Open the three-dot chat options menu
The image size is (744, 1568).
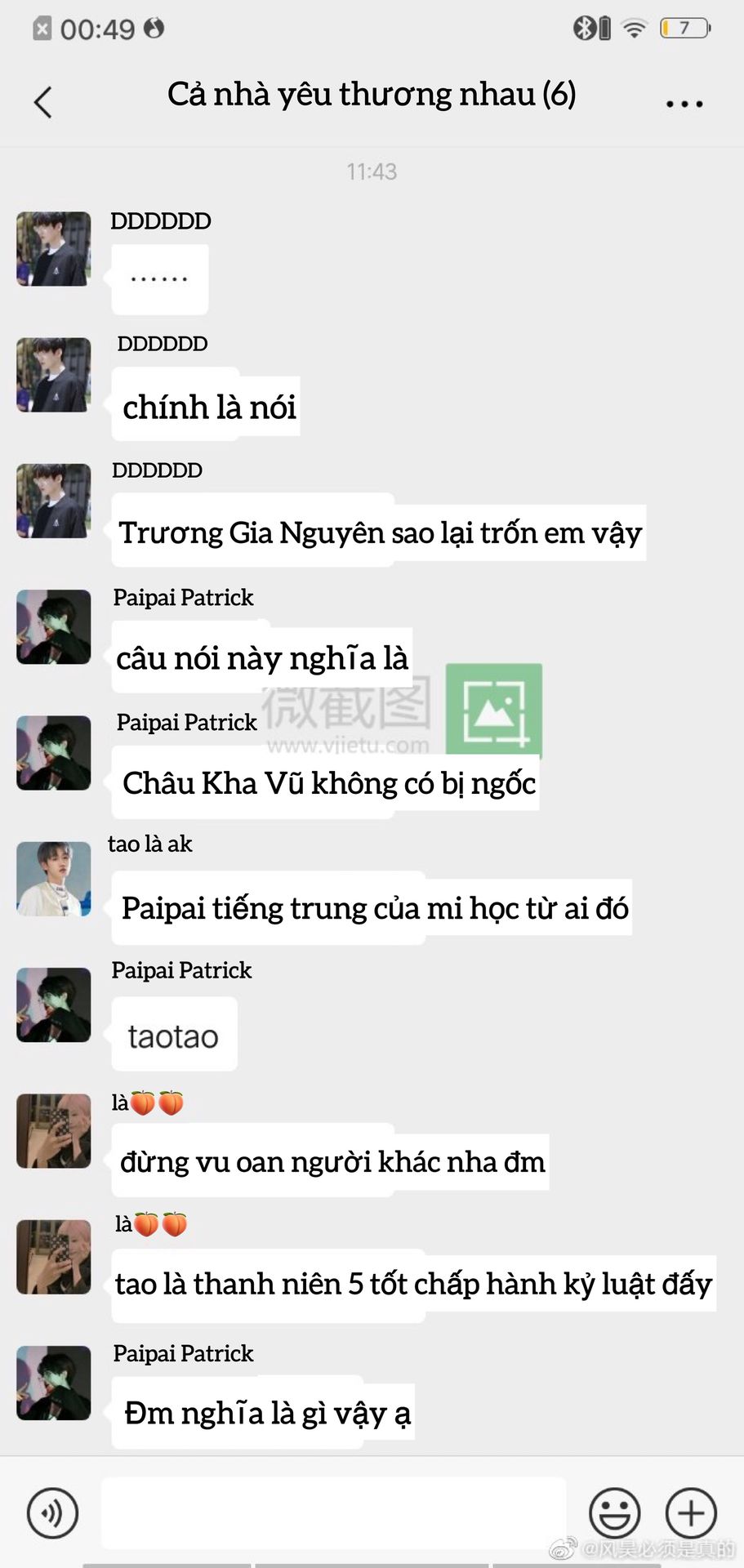pos(684,104)
